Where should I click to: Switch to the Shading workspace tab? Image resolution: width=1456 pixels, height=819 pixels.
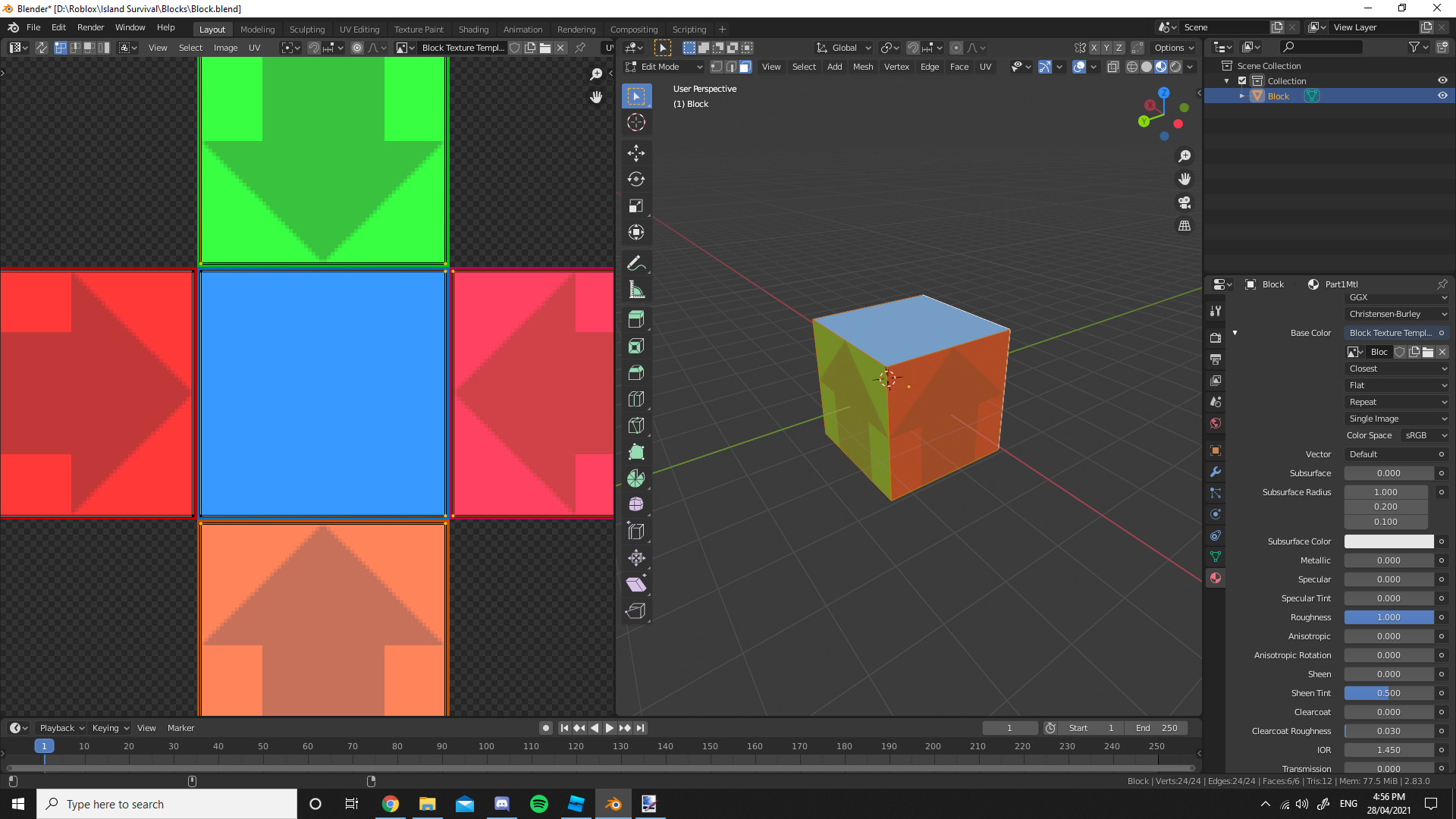pos(473,29)
